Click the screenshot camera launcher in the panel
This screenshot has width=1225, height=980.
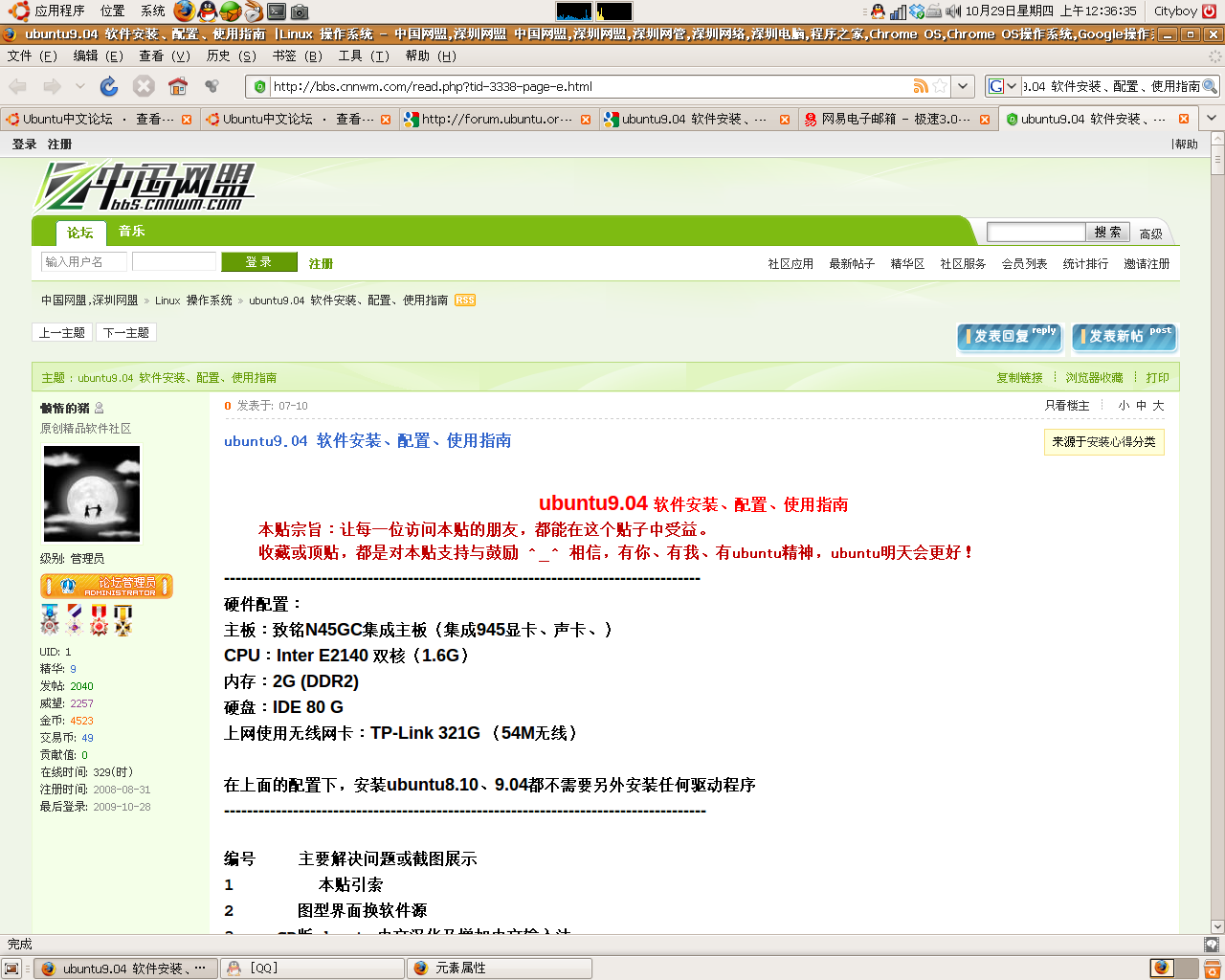[x=300, y=11]
